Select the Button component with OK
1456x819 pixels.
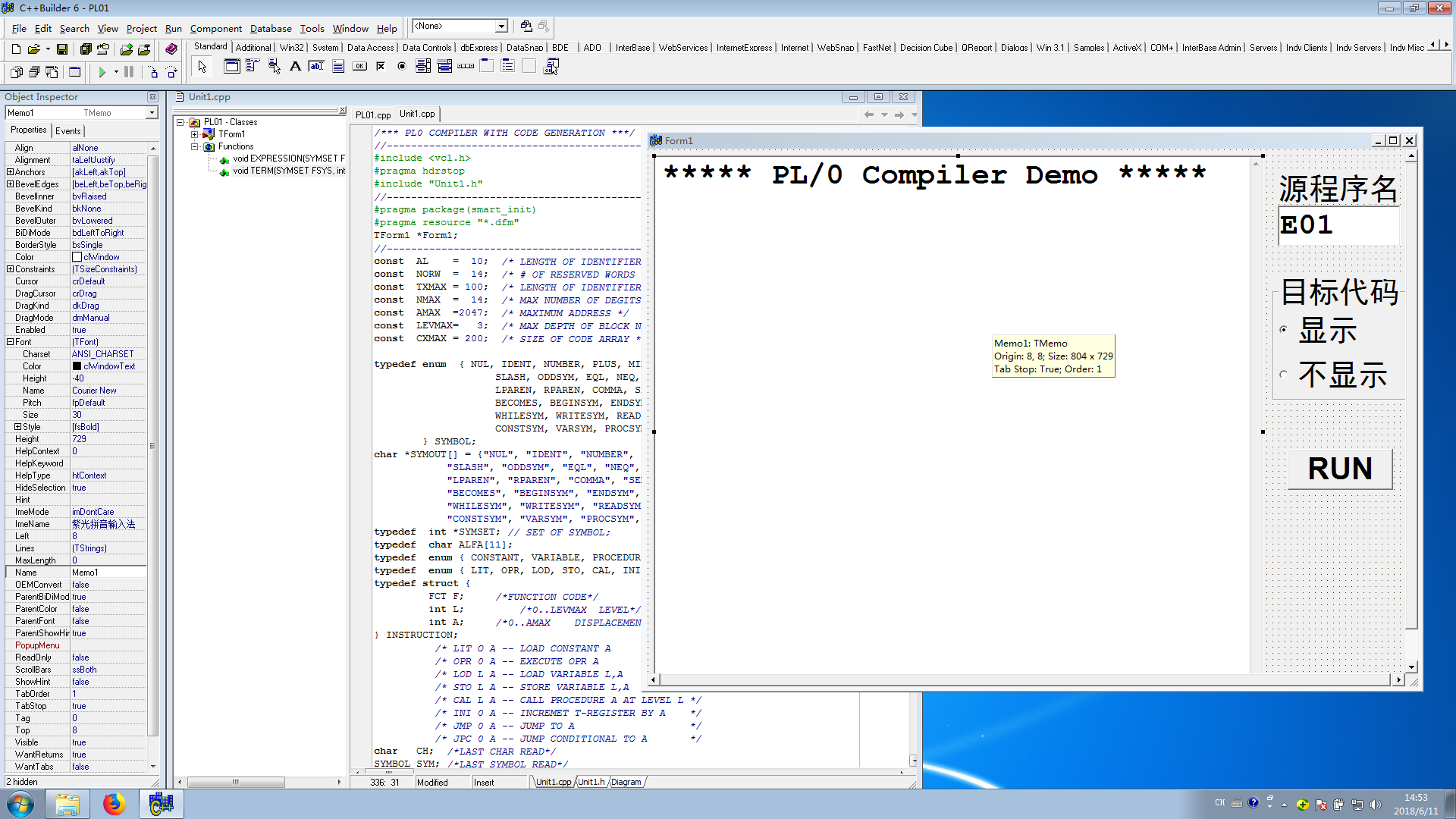[359, 67]
